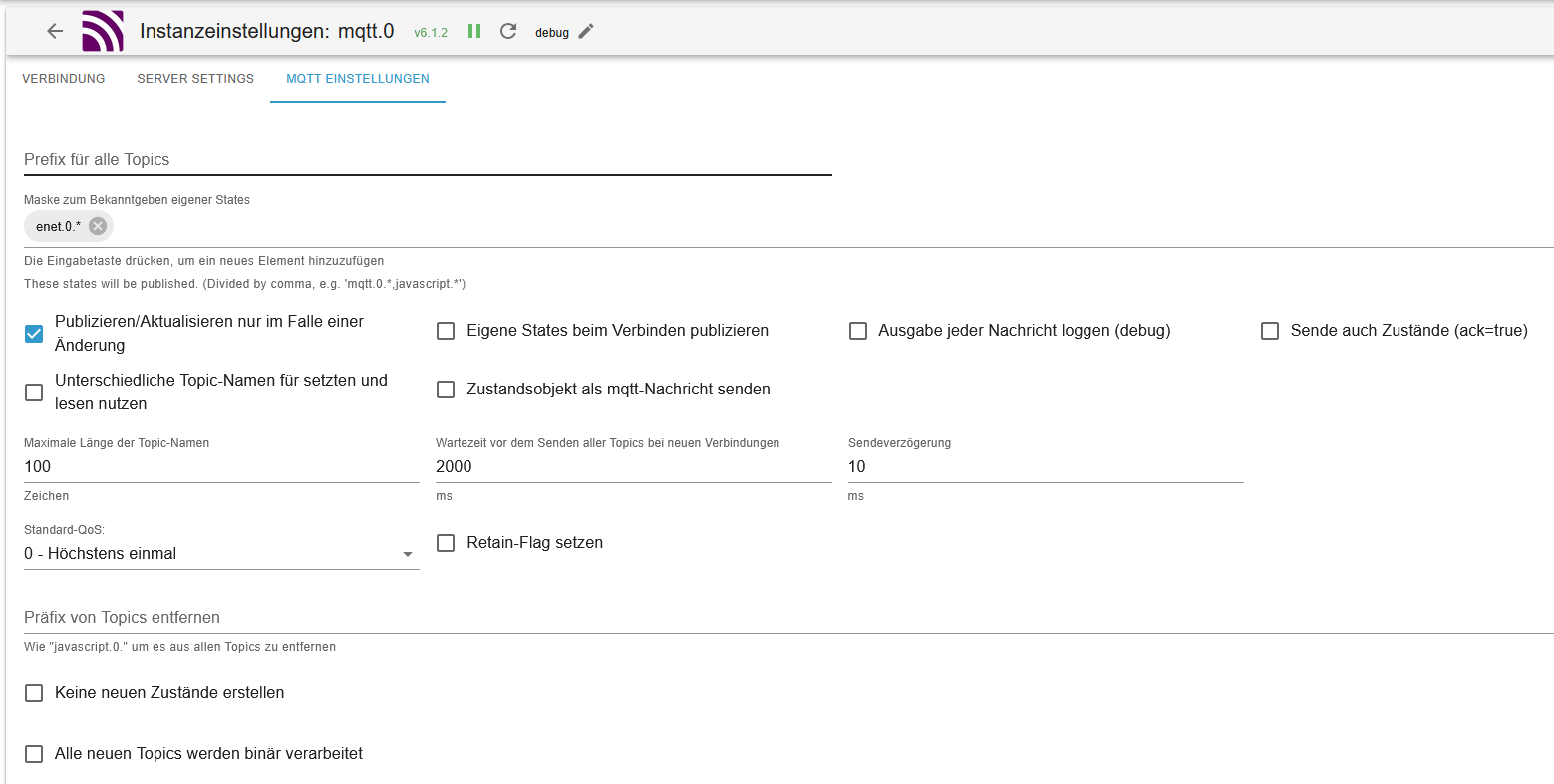Click the back arrow icon
1554x784 pixels.
55,31
